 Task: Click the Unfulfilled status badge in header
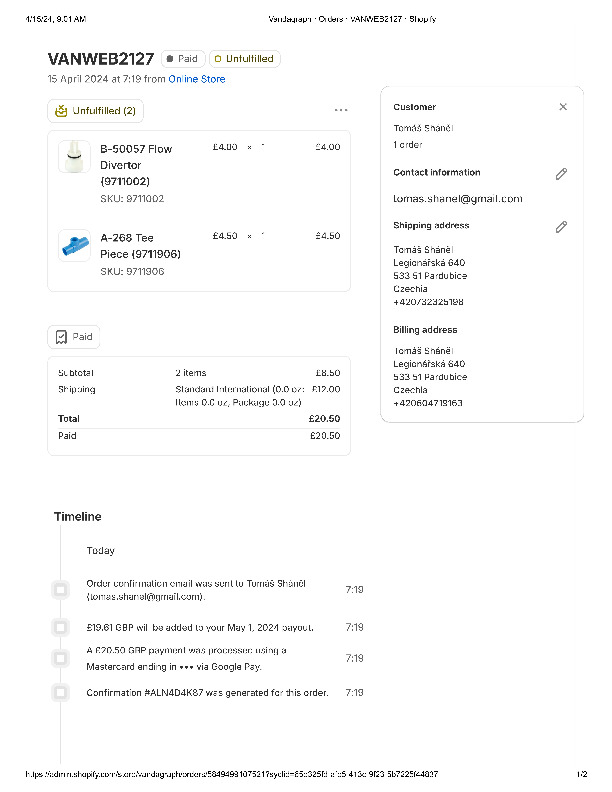point(244,59)
